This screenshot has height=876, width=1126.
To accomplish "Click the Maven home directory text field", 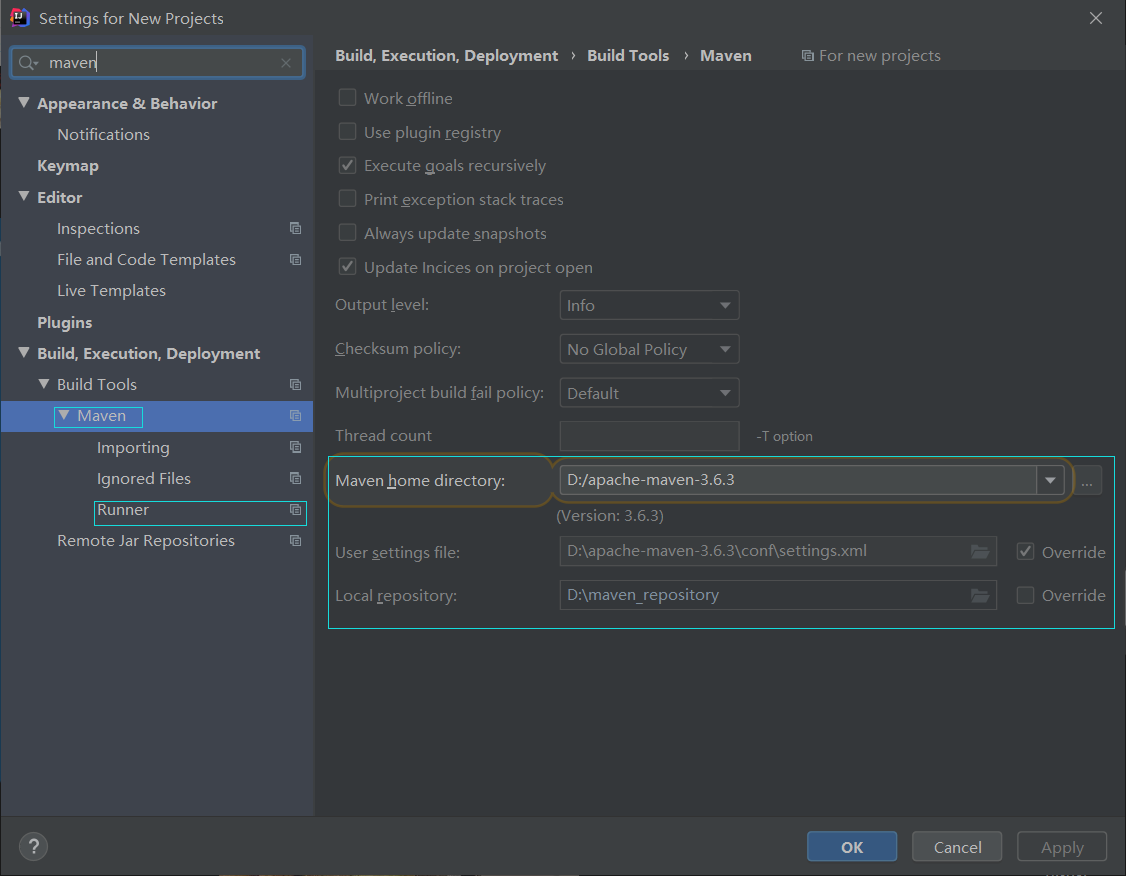I will point(798,480).
